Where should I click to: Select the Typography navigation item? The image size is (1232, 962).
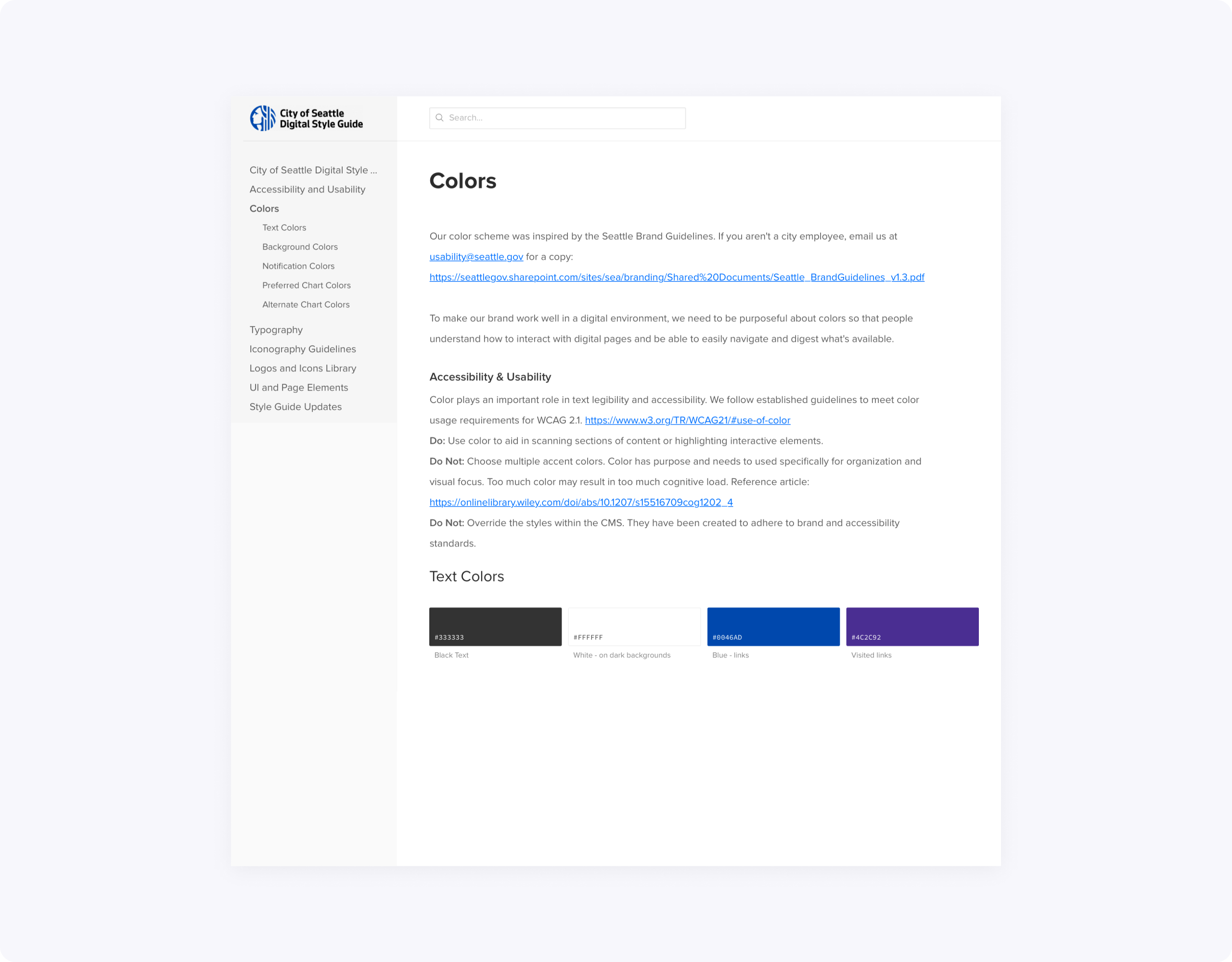pos(275,329)
